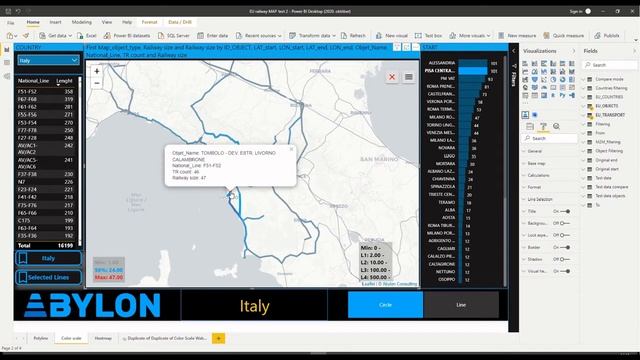
Task: Toggle the Visual header switch
Action: tap(565, 271)
